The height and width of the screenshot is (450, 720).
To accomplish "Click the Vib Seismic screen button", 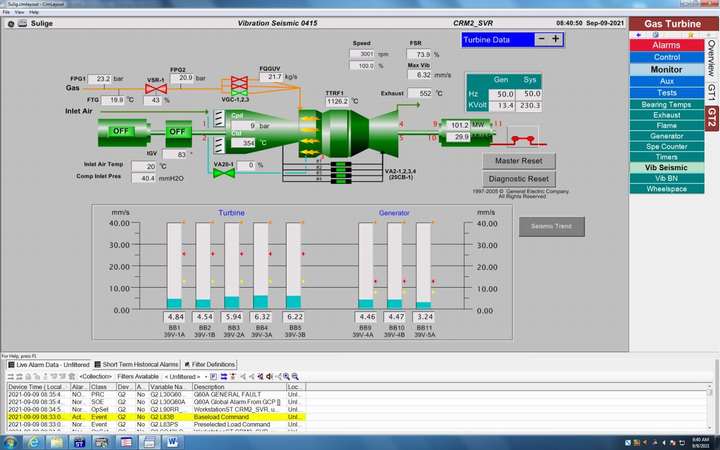I will coord(666,168).
